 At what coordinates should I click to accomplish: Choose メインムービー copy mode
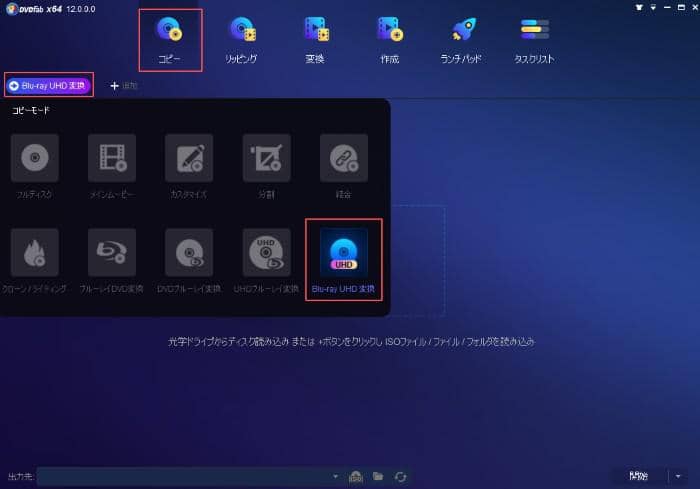tap(112, 167)
